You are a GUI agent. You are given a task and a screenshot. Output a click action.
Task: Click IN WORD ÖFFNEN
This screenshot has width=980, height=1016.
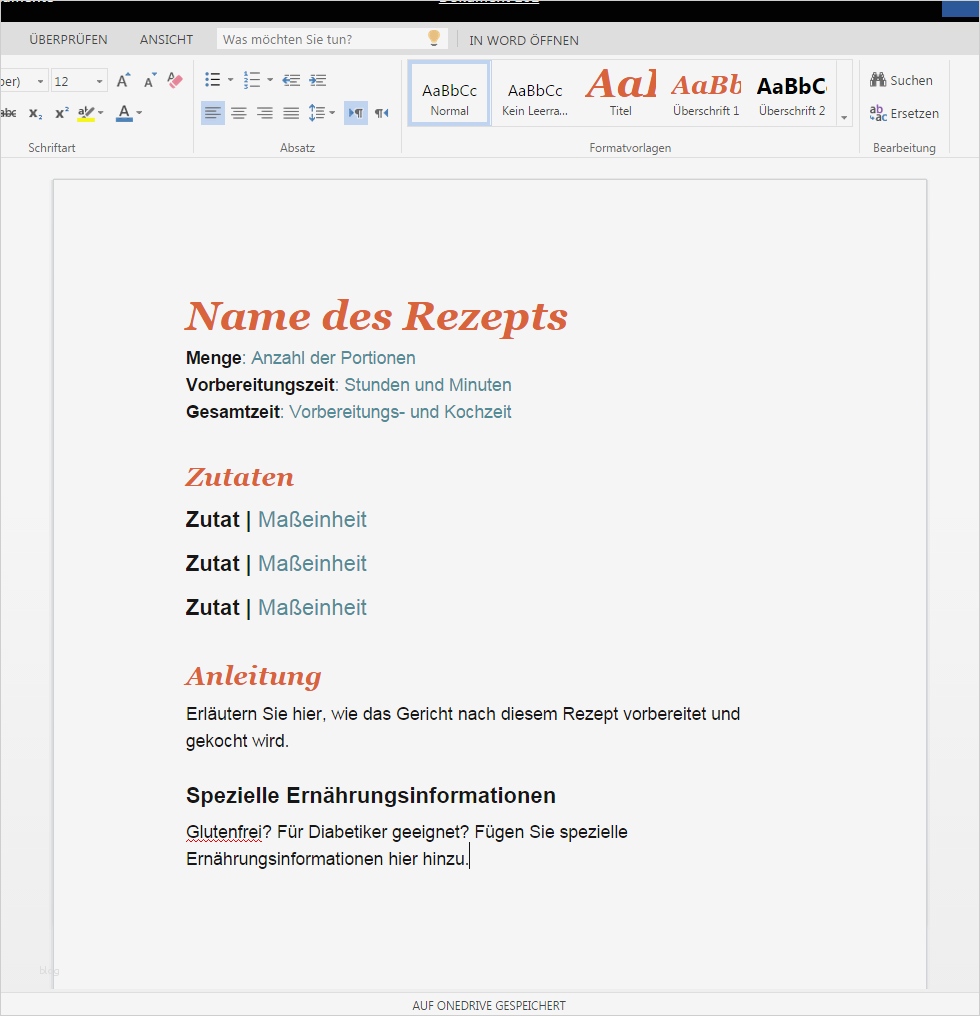[524, 41]
